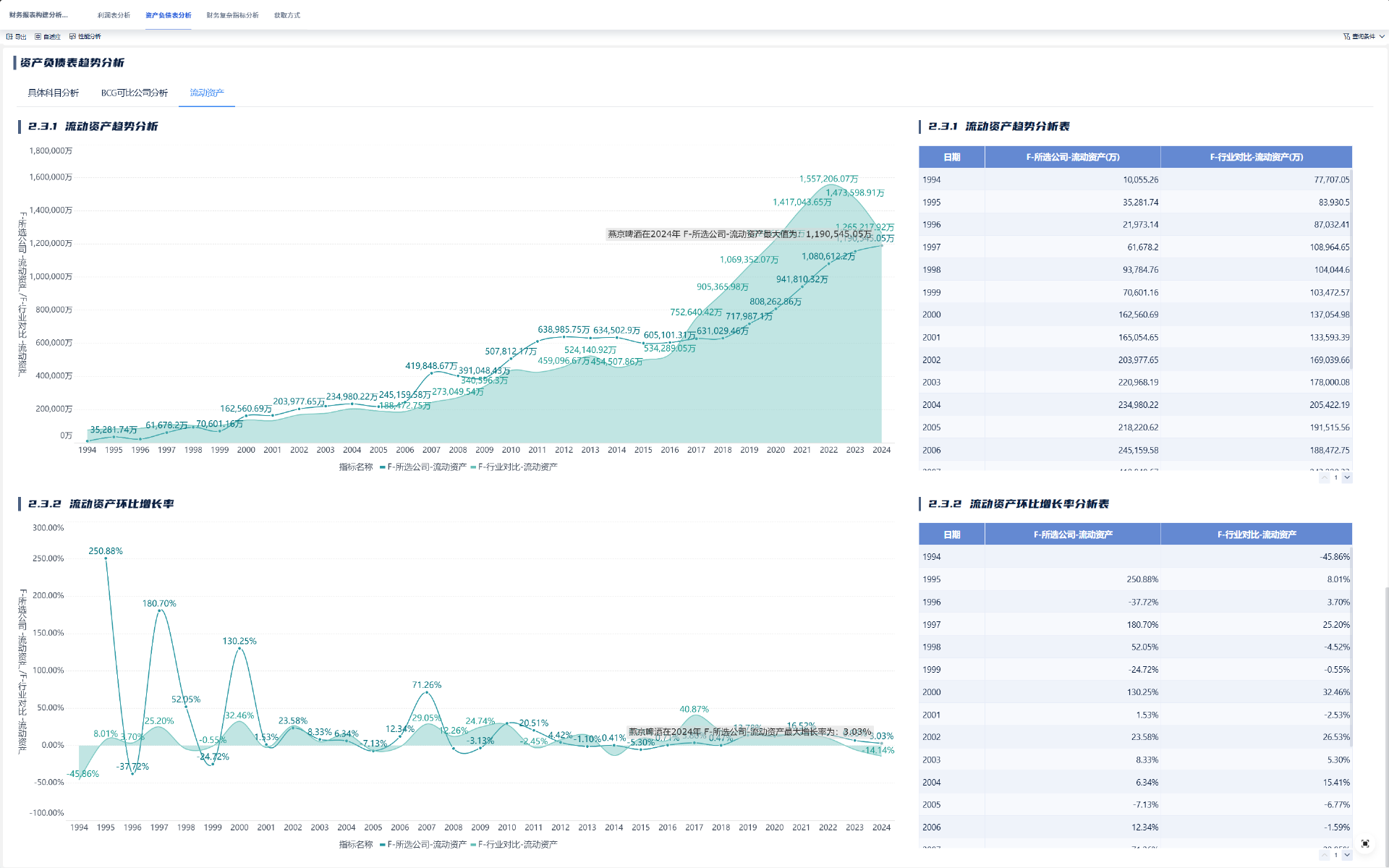This screenshot has height=868, width=1389.
Task: Click the 日期 header in trend table
Action: coord(951,157)
